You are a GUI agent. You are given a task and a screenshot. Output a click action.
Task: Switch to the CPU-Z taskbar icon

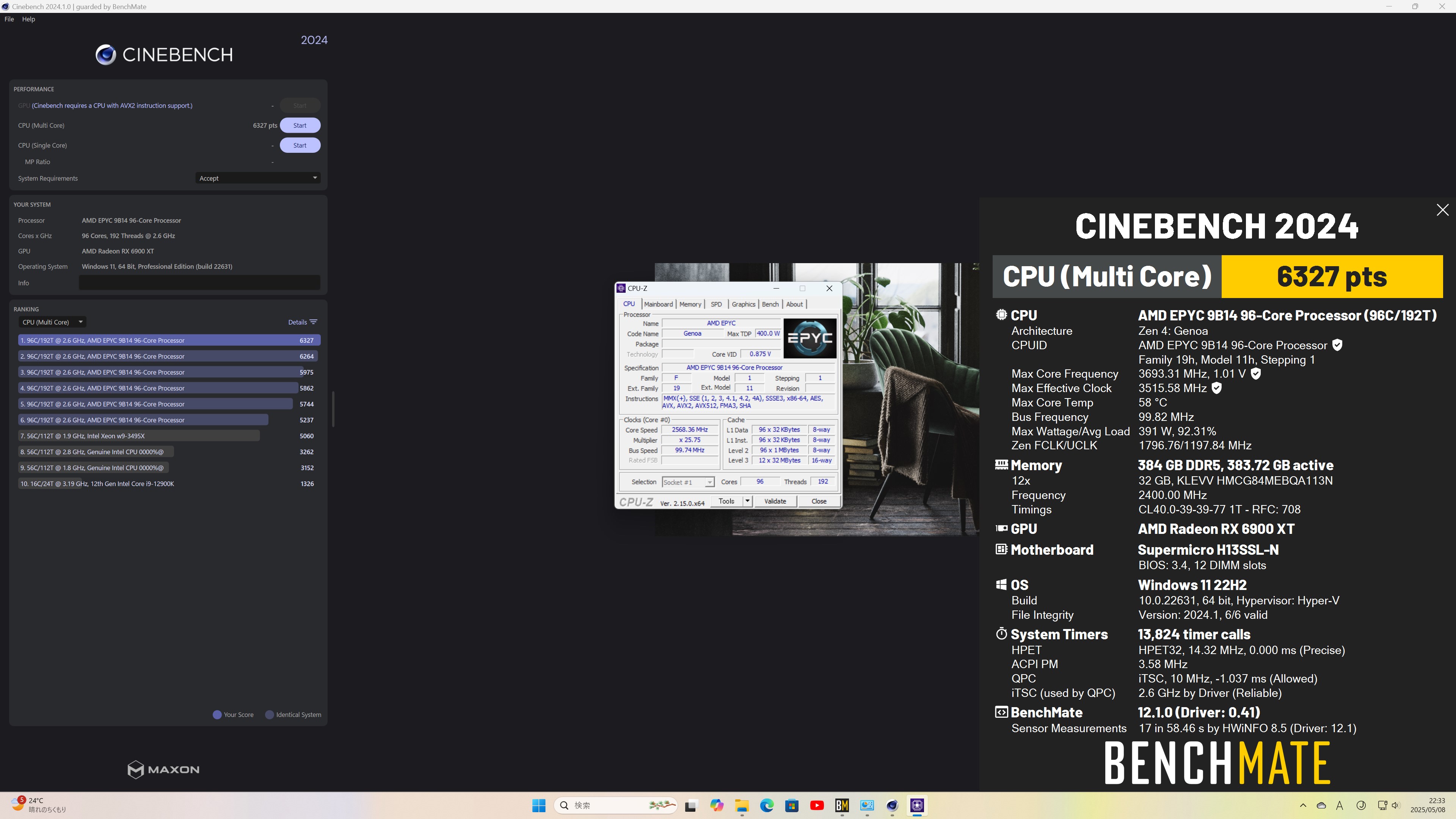click(917, 805)
